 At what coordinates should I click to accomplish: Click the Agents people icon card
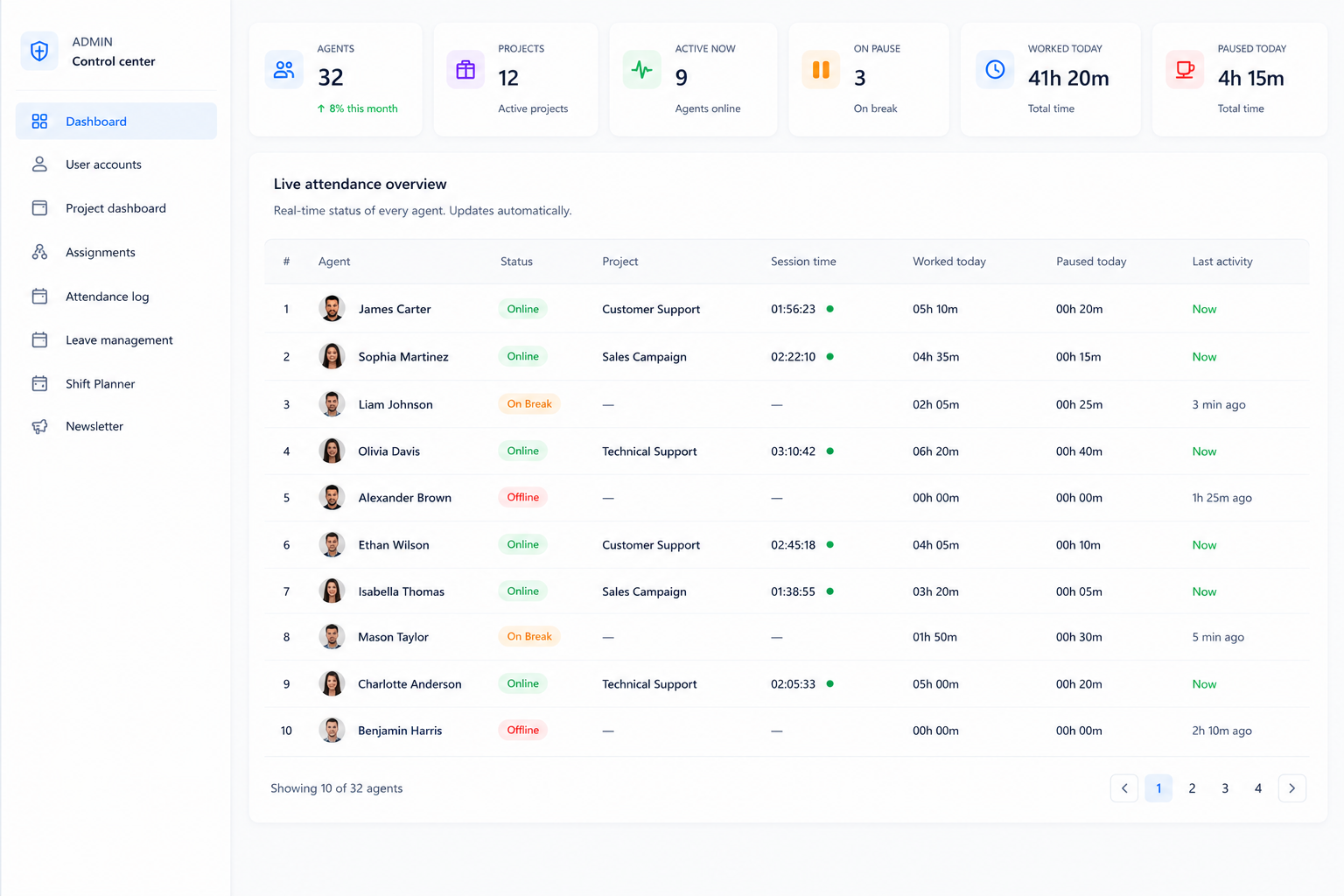pyautogui.click(x=284, y=70)
